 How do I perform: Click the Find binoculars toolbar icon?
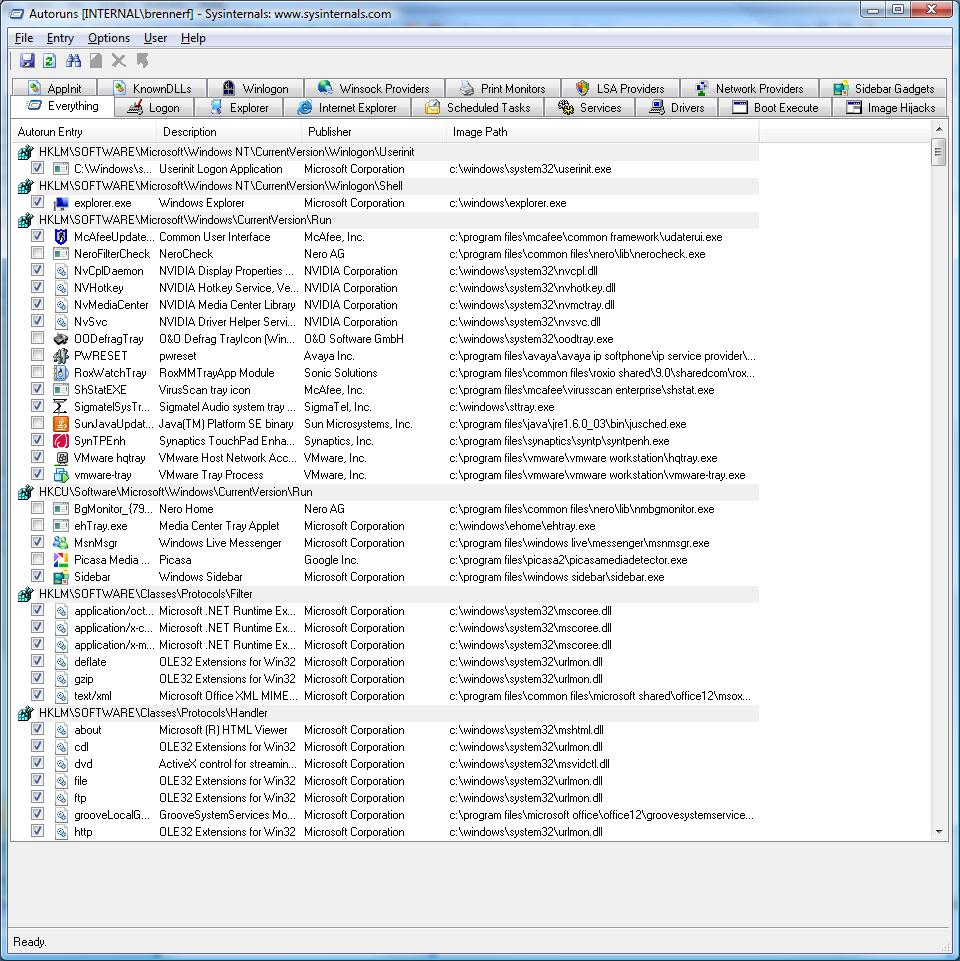point(74,61)
